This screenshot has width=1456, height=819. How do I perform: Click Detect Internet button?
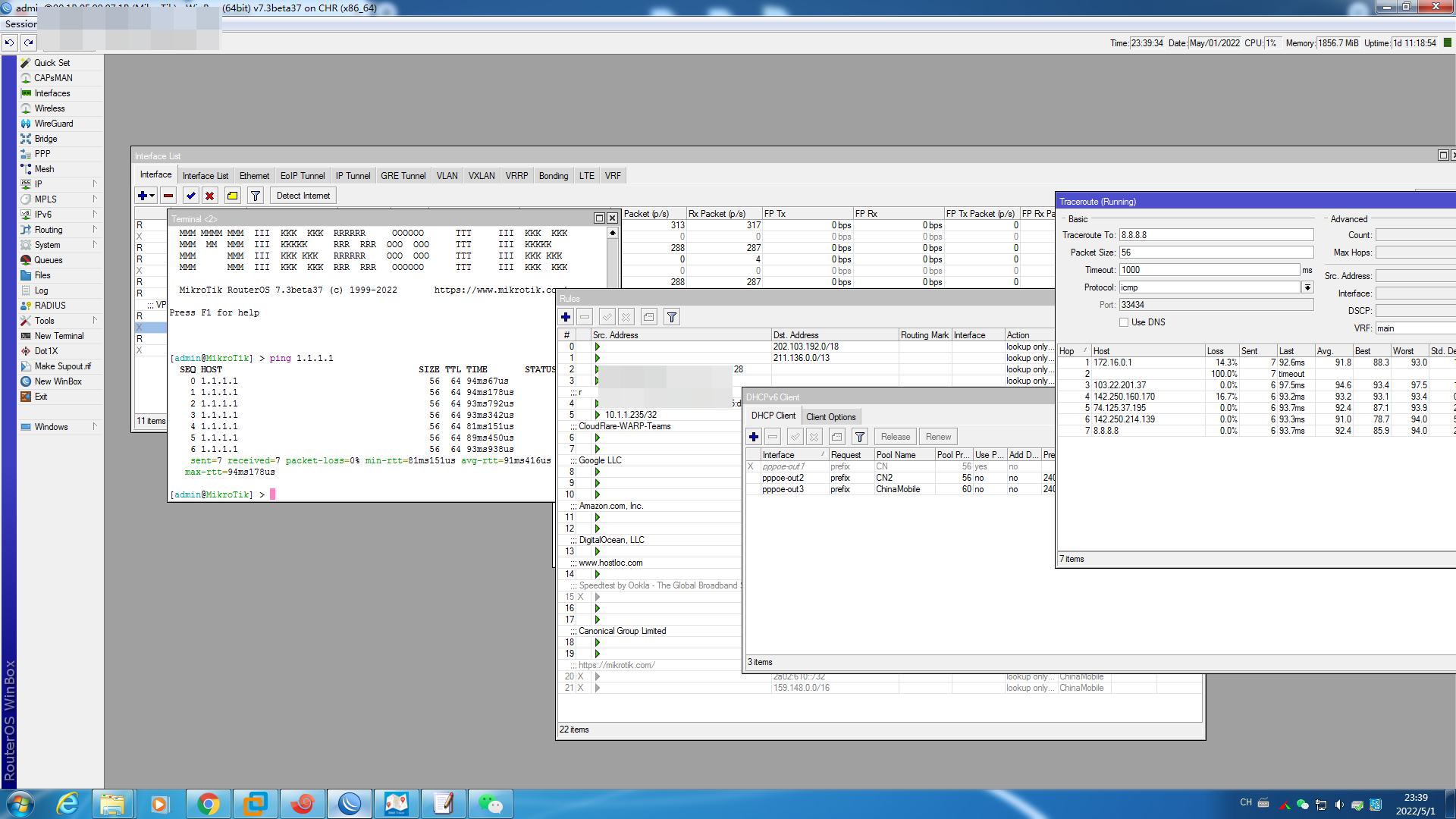pyautogui.click(x=303, y=196)
